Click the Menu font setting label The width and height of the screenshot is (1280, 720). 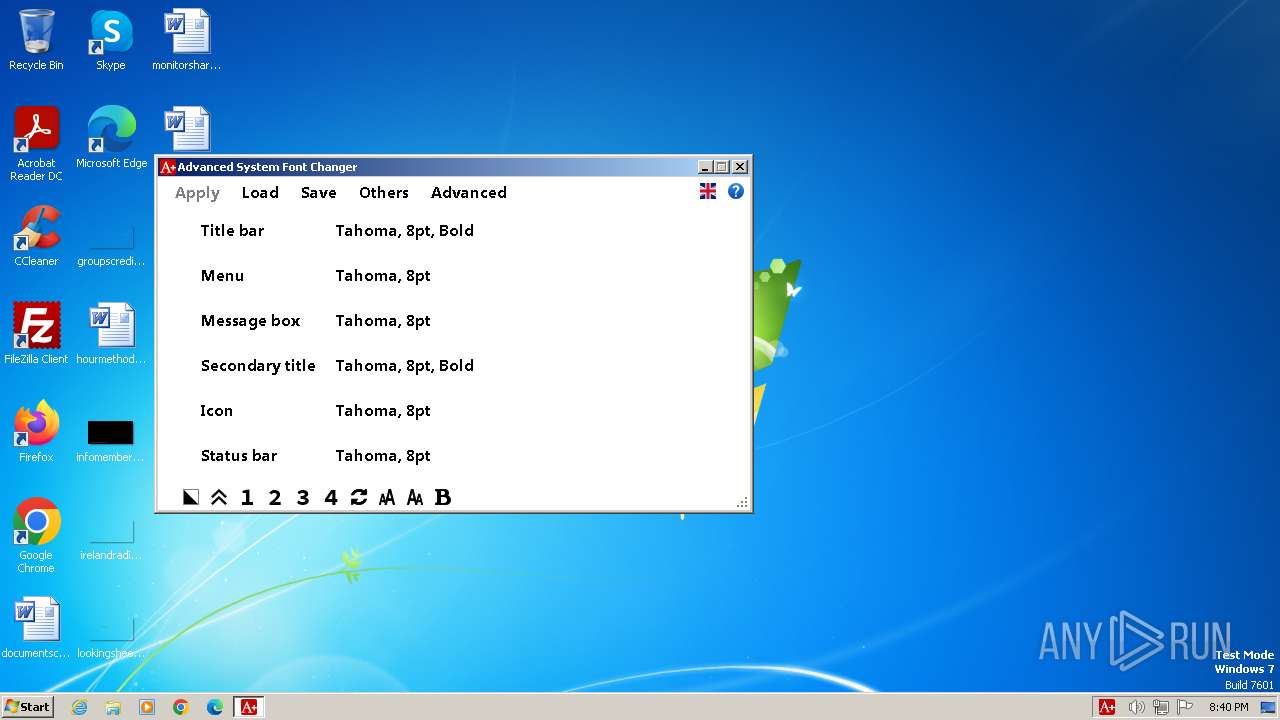(222, 276)
